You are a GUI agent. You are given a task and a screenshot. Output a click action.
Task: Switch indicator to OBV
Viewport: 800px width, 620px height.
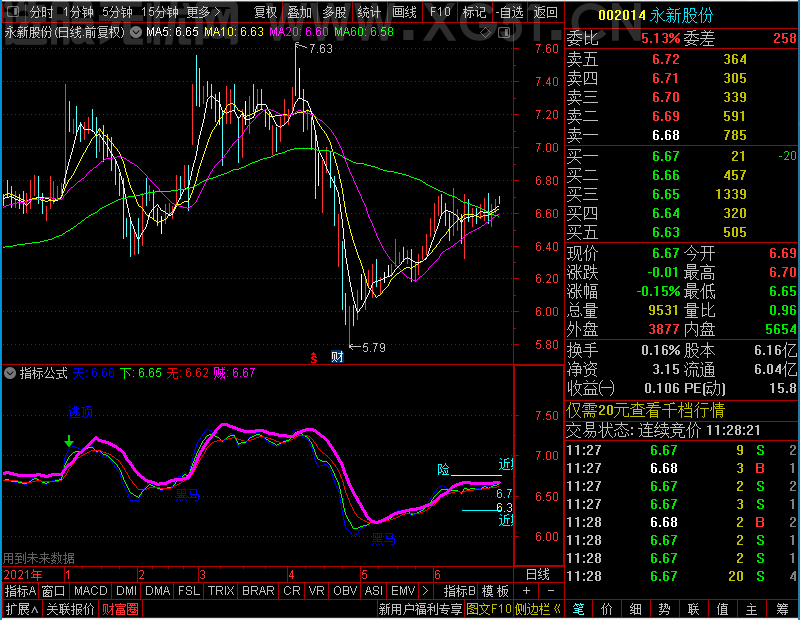pyautogui.click(x=345, y=591)
